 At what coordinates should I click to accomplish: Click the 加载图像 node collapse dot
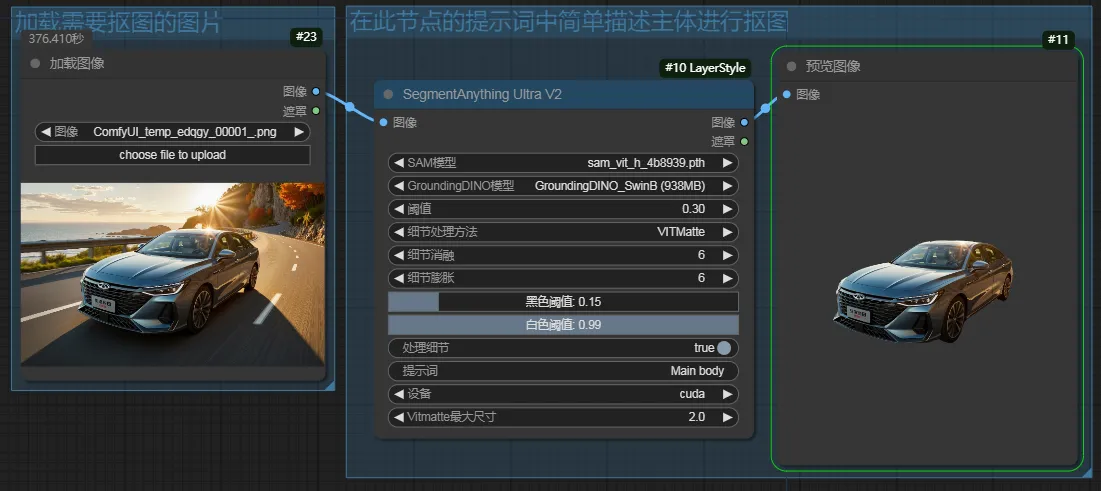click(35, 64)
